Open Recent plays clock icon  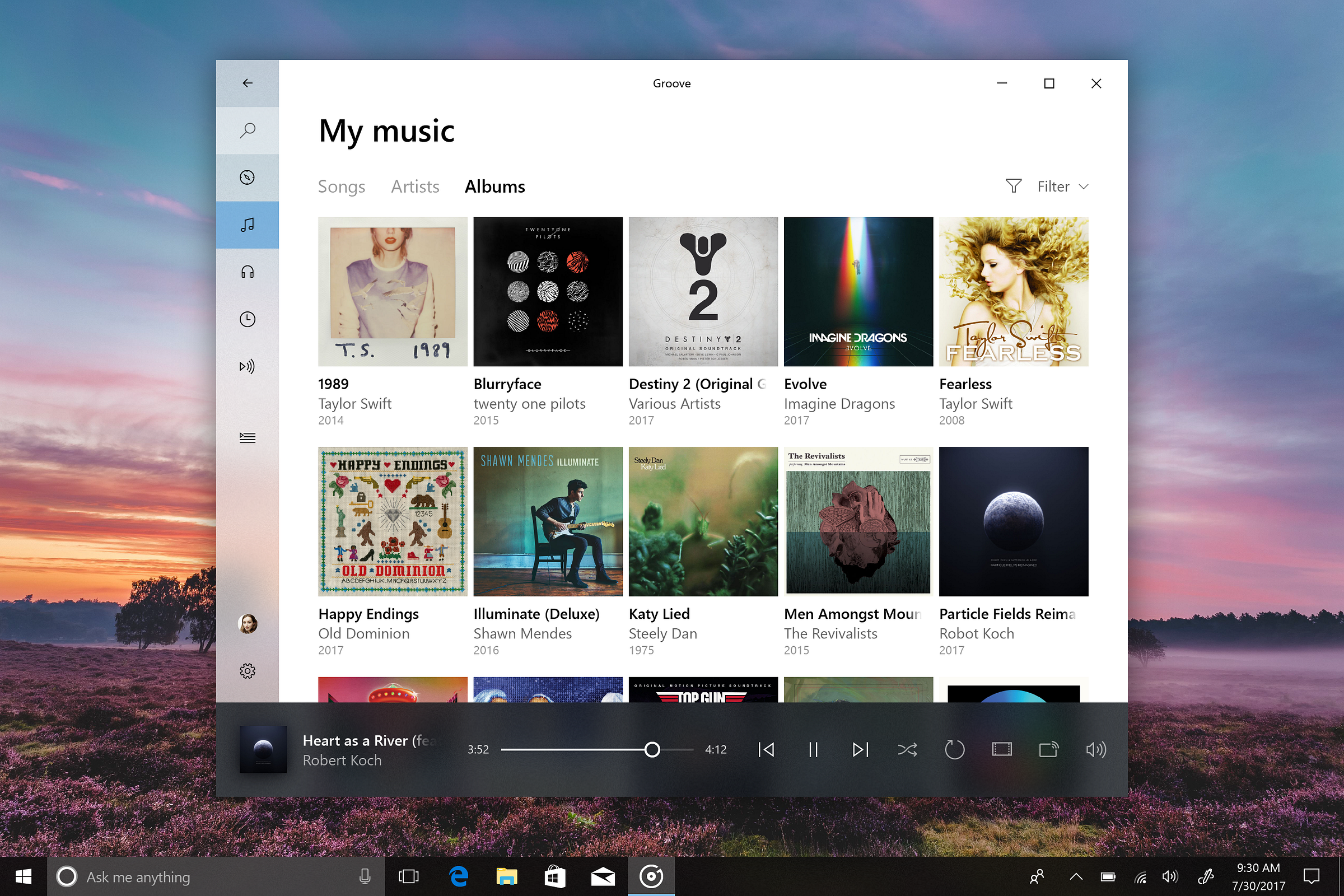click(248, 319)
